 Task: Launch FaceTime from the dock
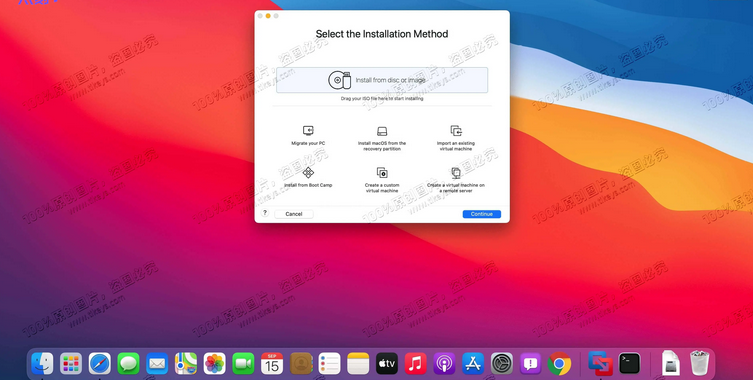pyautogui.click(x=243, y=364)
